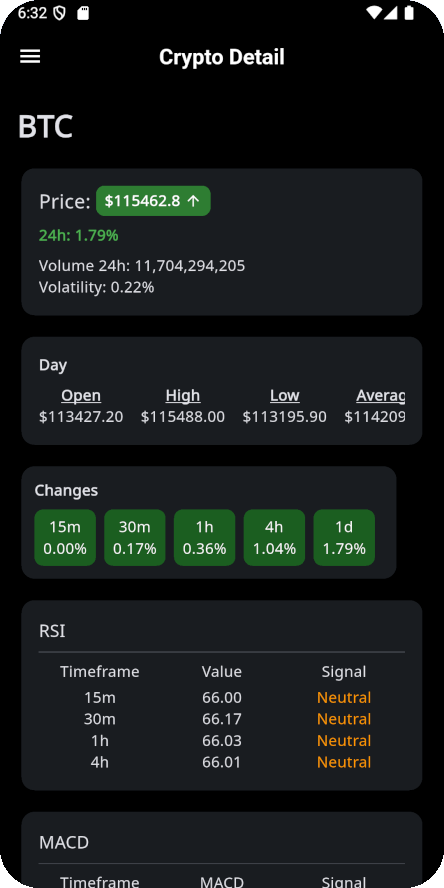Select the 1h change chip
This screenshot has width=444, height=888.
pyautogui.click(x=204, y=537)
